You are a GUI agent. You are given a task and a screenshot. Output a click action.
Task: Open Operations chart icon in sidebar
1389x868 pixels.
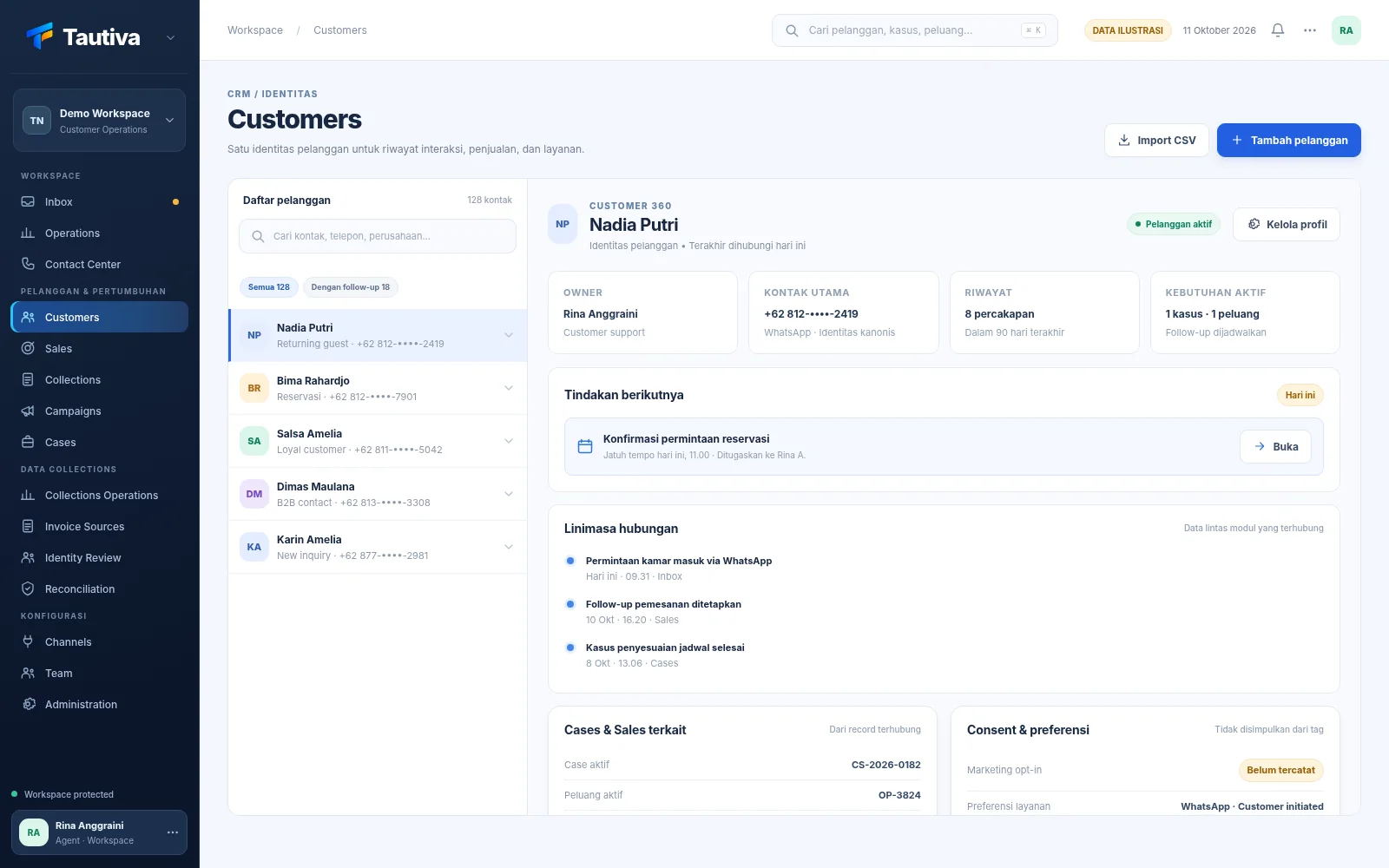pos(28,233)
